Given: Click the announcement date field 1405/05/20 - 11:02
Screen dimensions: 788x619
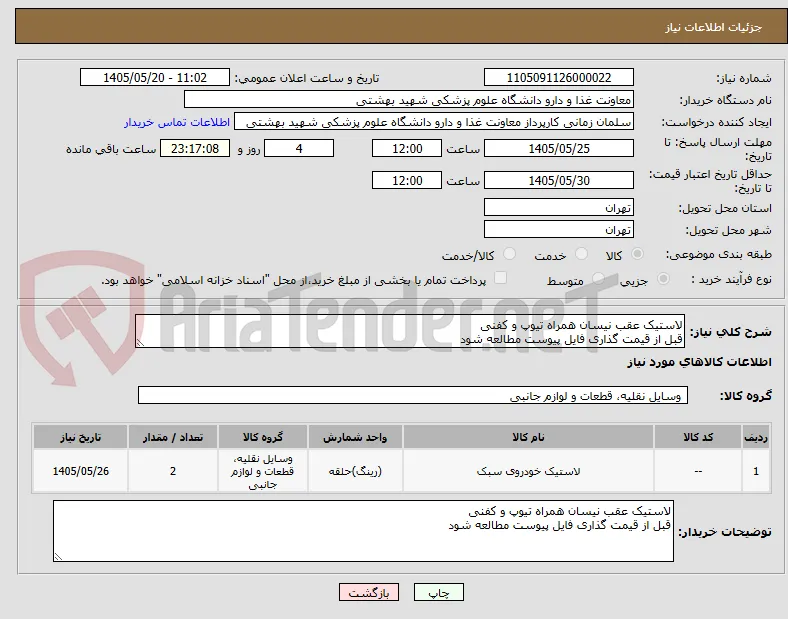Looking at the screenshot, I should (155, 77).
